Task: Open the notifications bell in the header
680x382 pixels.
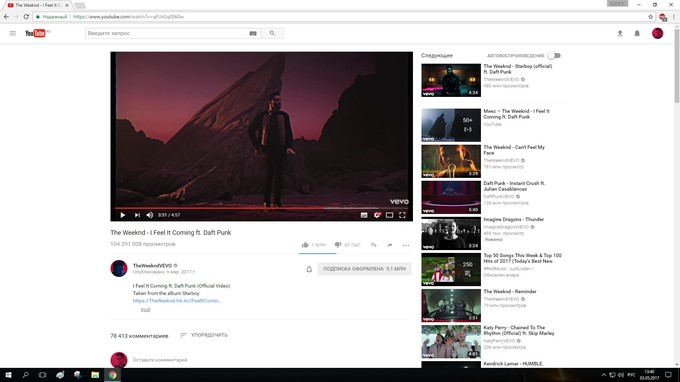Action: click(637, 33)
